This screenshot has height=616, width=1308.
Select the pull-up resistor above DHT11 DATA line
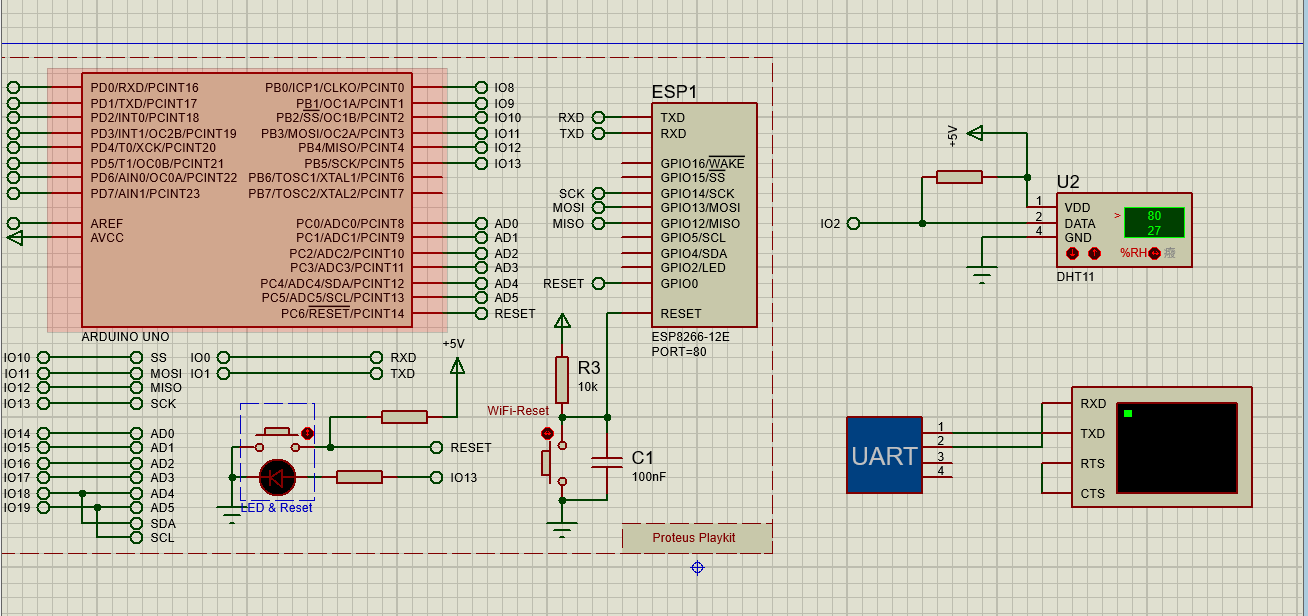pos(959,177)
